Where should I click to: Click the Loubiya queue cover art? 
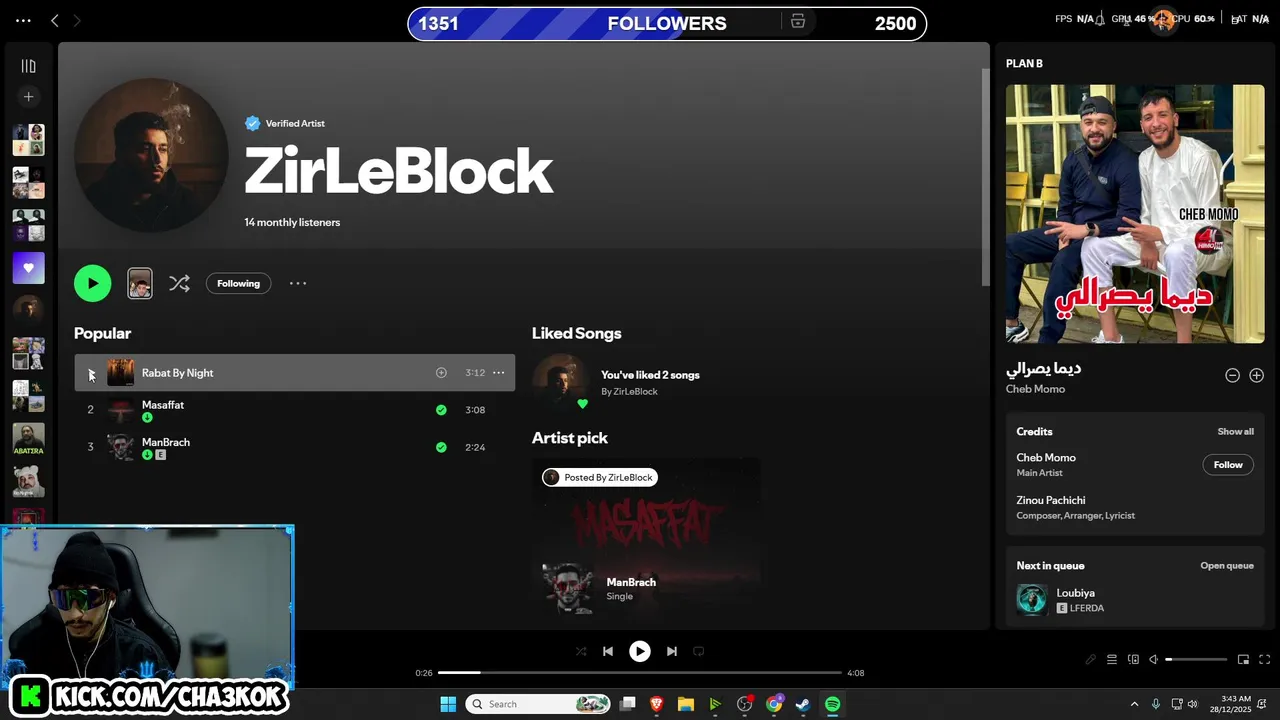point(1032,600)
